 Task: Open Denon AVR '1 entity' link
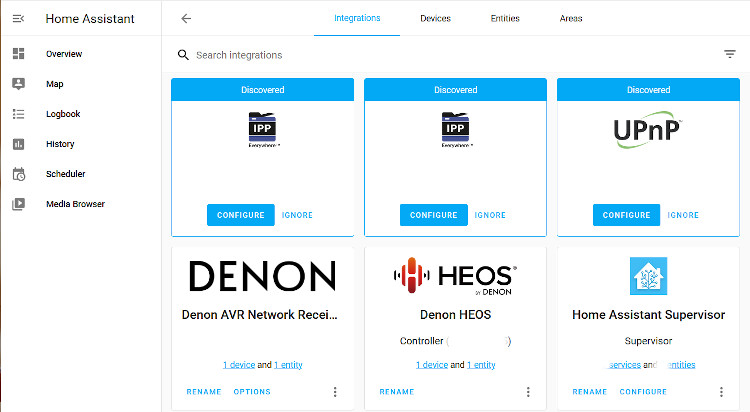[288, 365]
